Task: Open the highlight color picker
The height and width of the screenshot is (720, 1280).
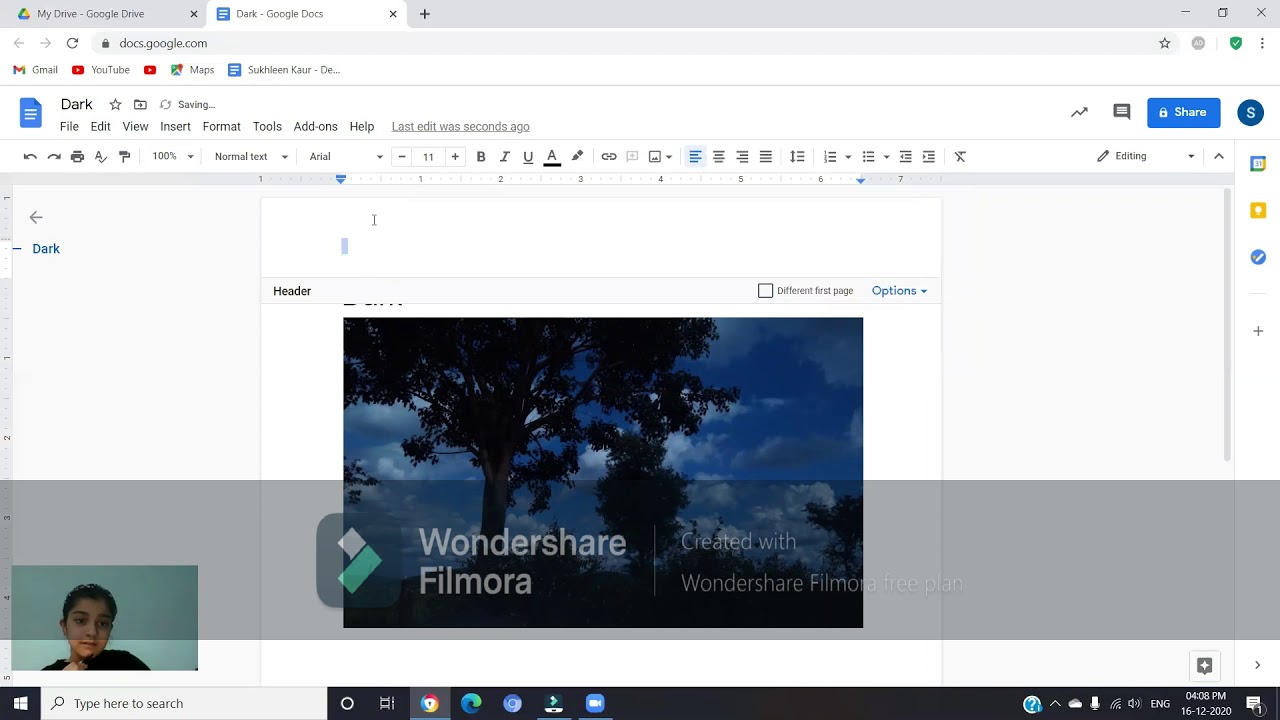Action: pyautogui.click(x=577, y=156)
